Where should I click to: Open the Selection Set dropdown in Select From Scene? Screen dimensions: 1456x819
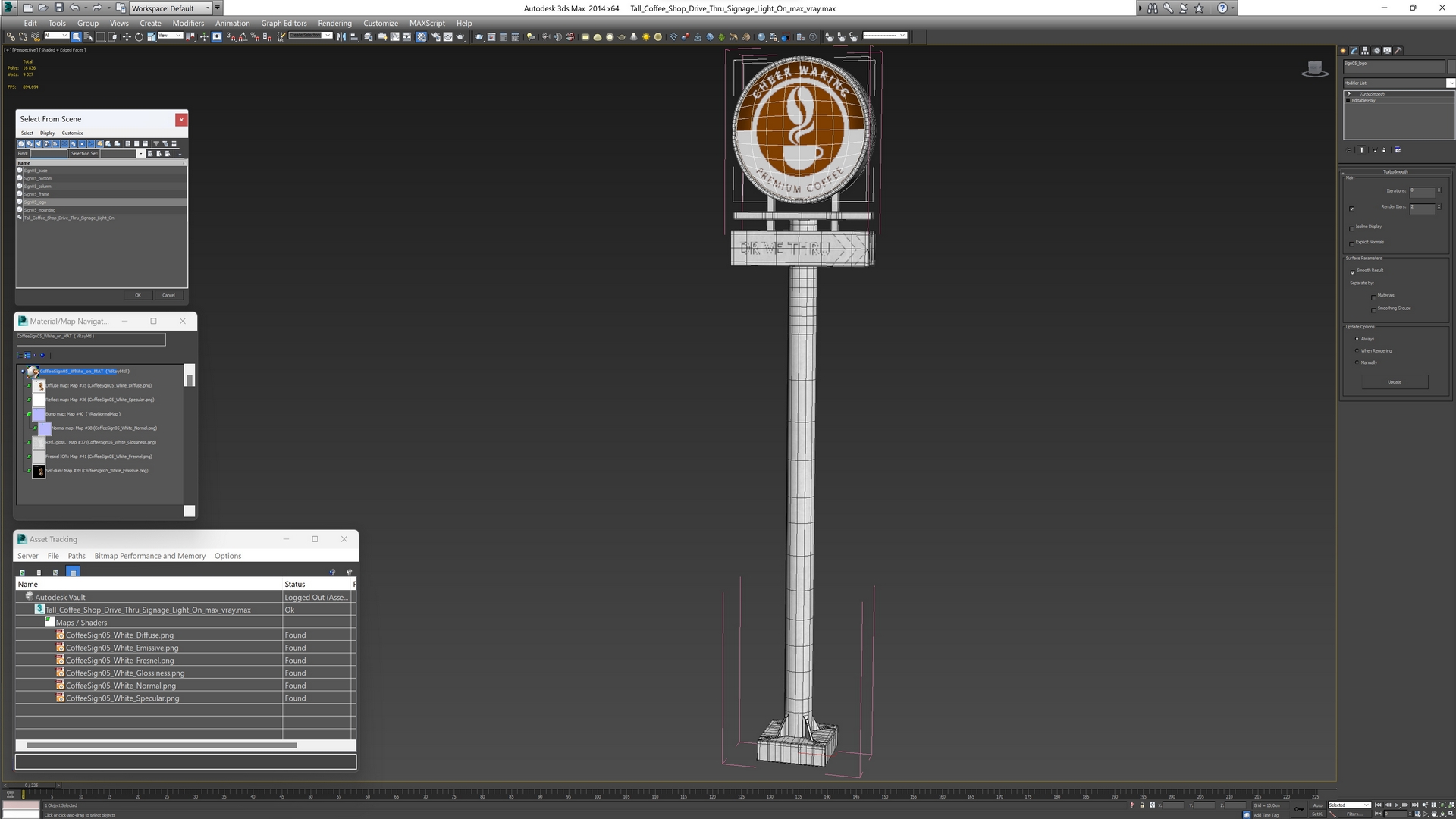coord(141,154)
